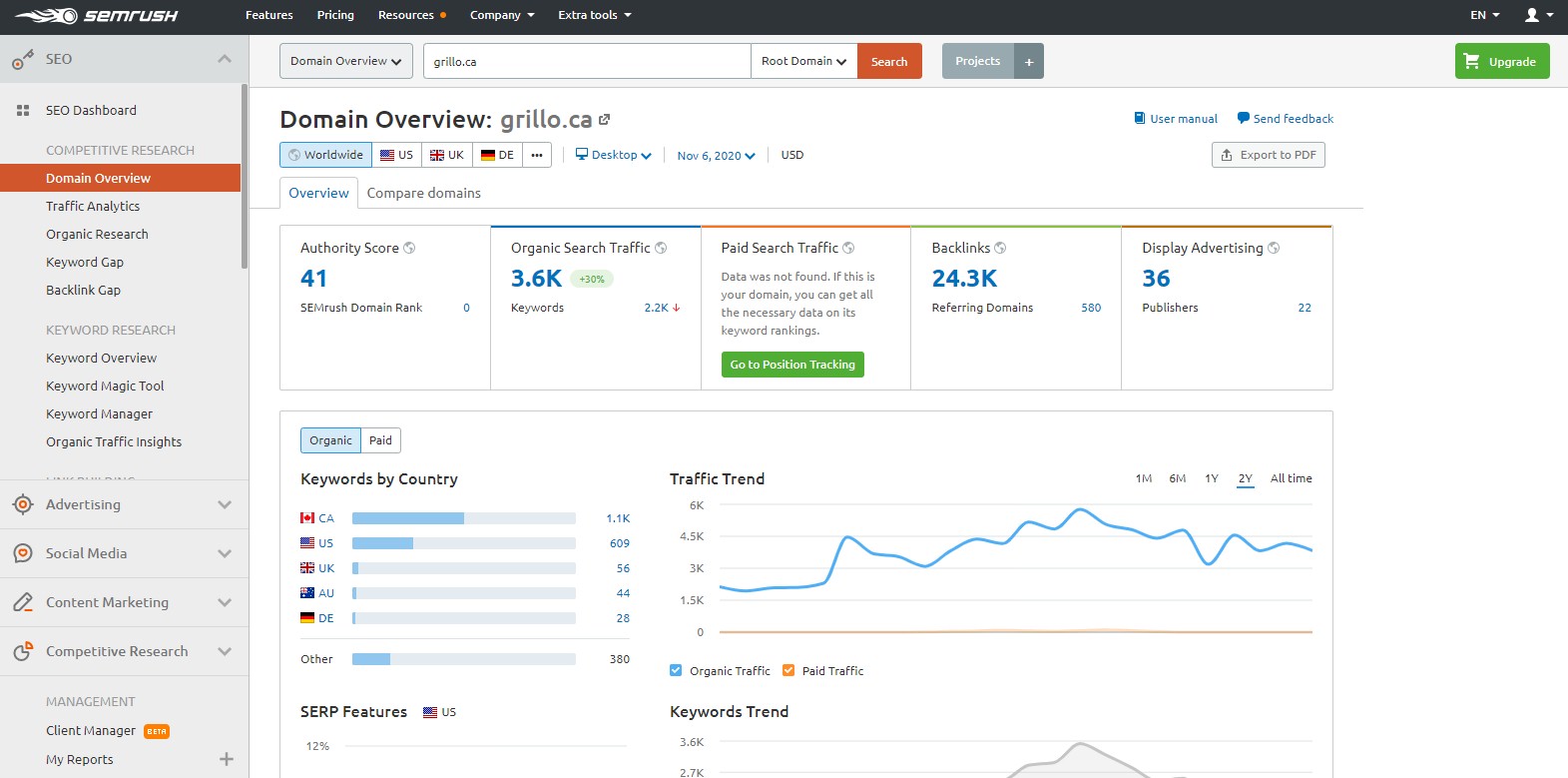Open the Company menu dropdown
The image size is (1568, 778).
click(502, 15)
